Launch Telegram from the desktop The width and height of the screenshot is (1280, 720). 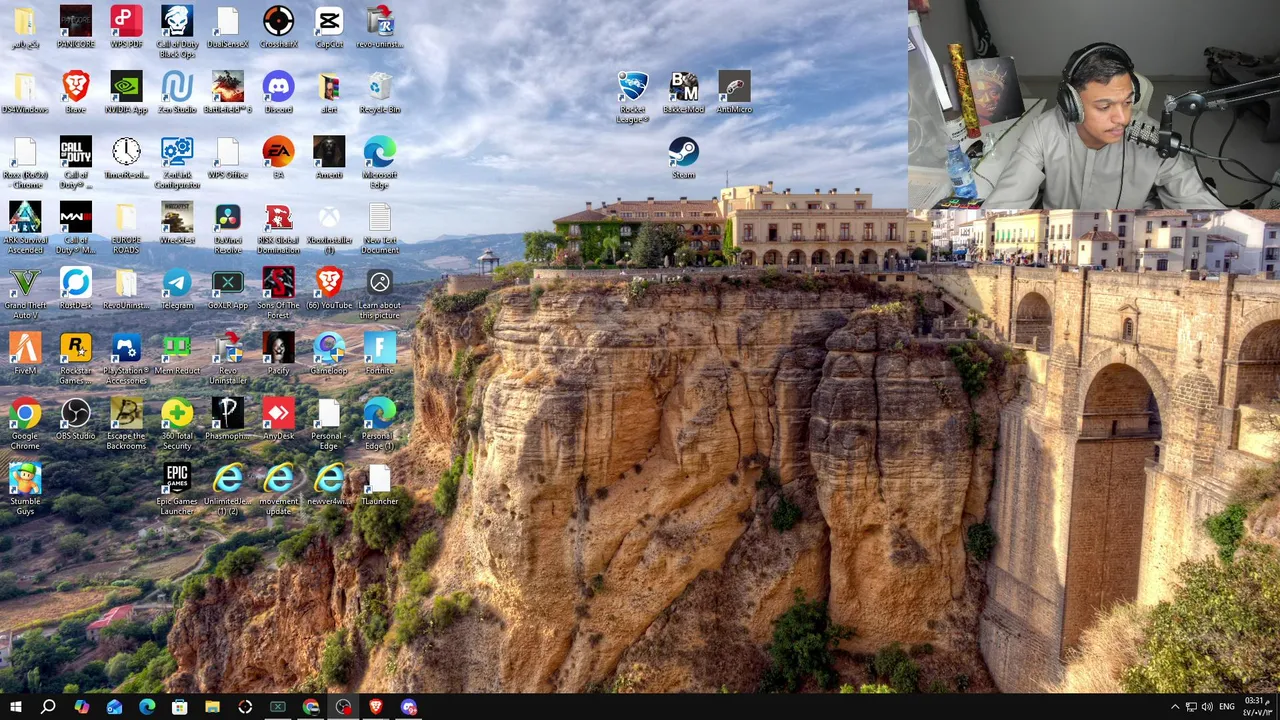(177, 287)
